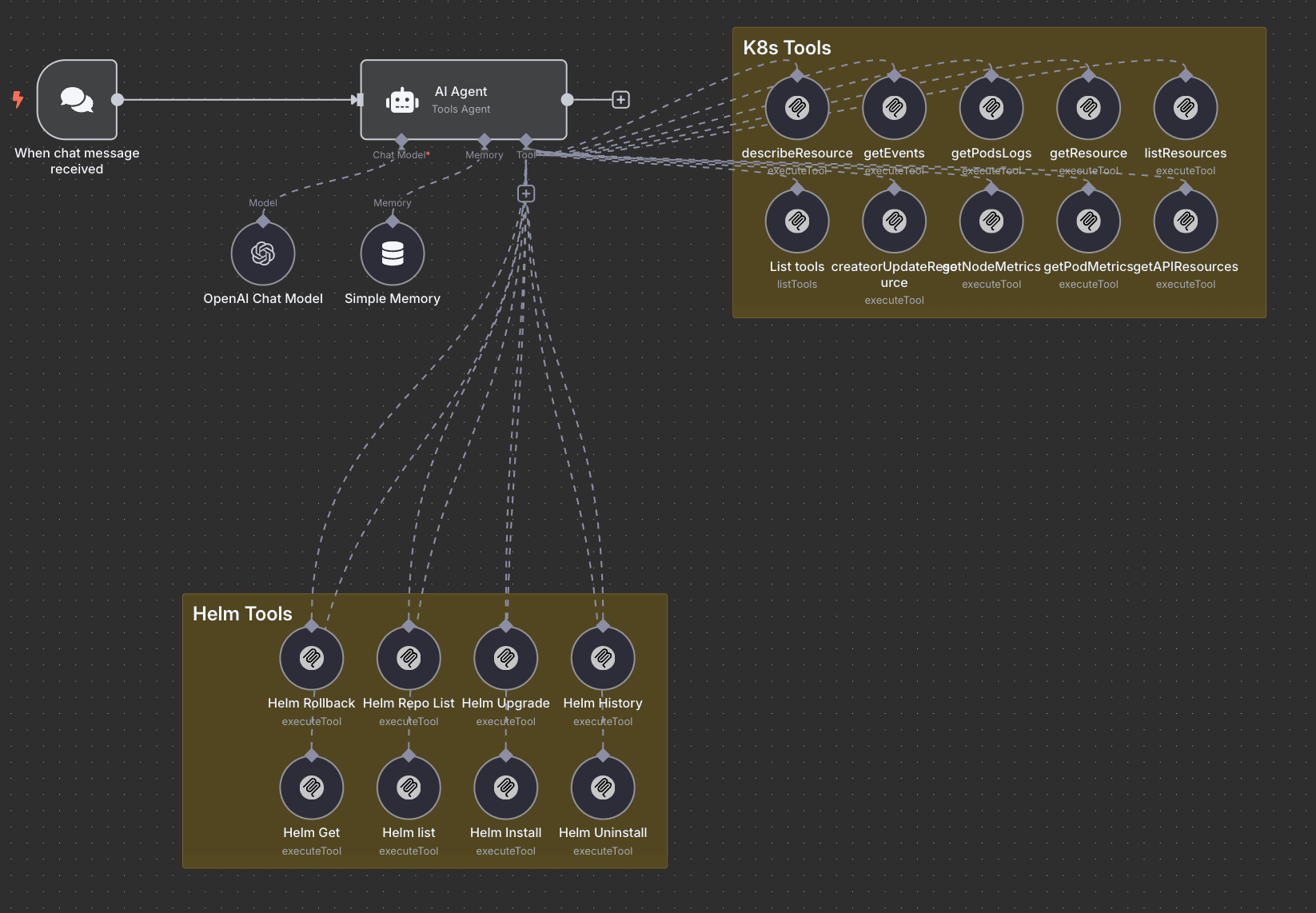Click the 'Tools Agent' subtitle text

click(x=461, y=110)
